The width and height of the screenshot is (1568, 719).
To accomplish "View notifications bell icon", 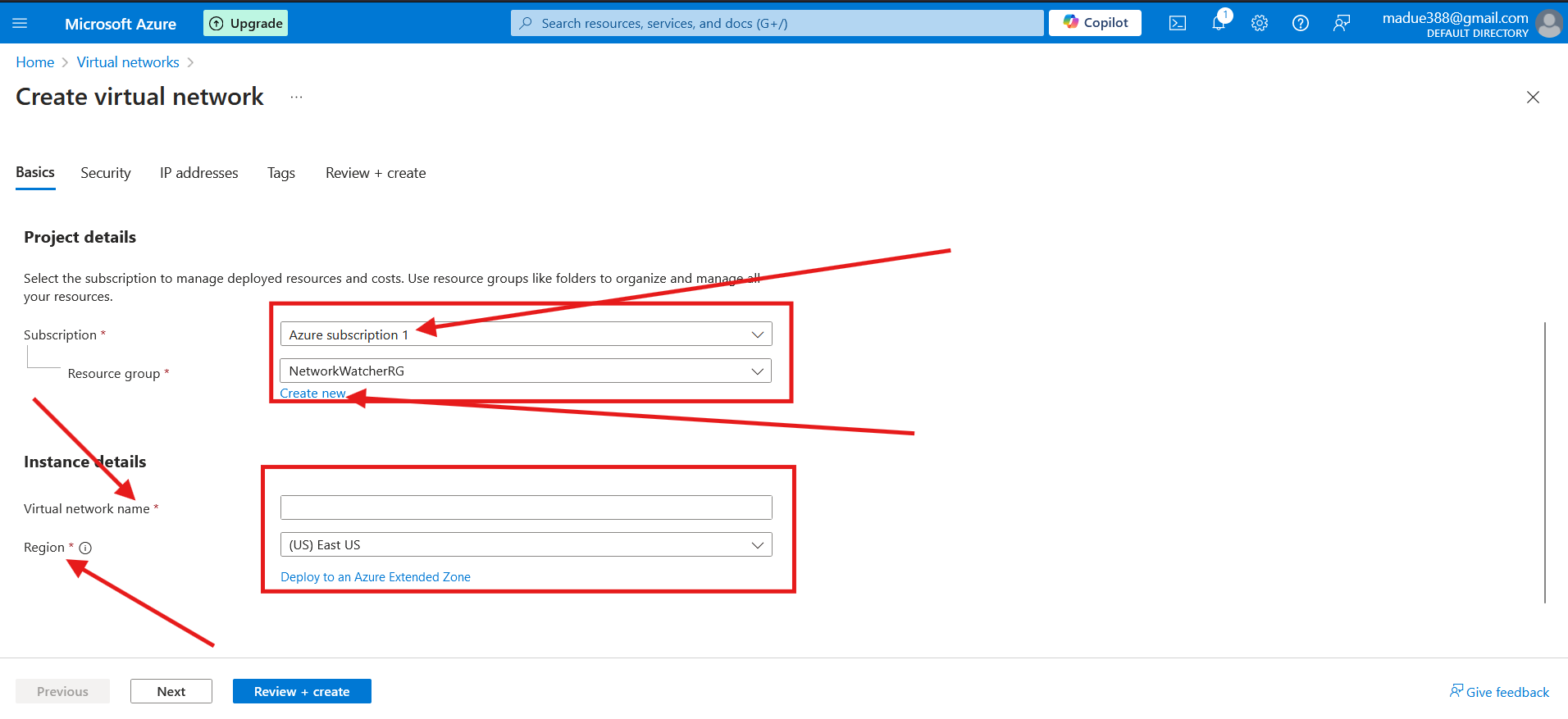I will (x=1219, y=22).
